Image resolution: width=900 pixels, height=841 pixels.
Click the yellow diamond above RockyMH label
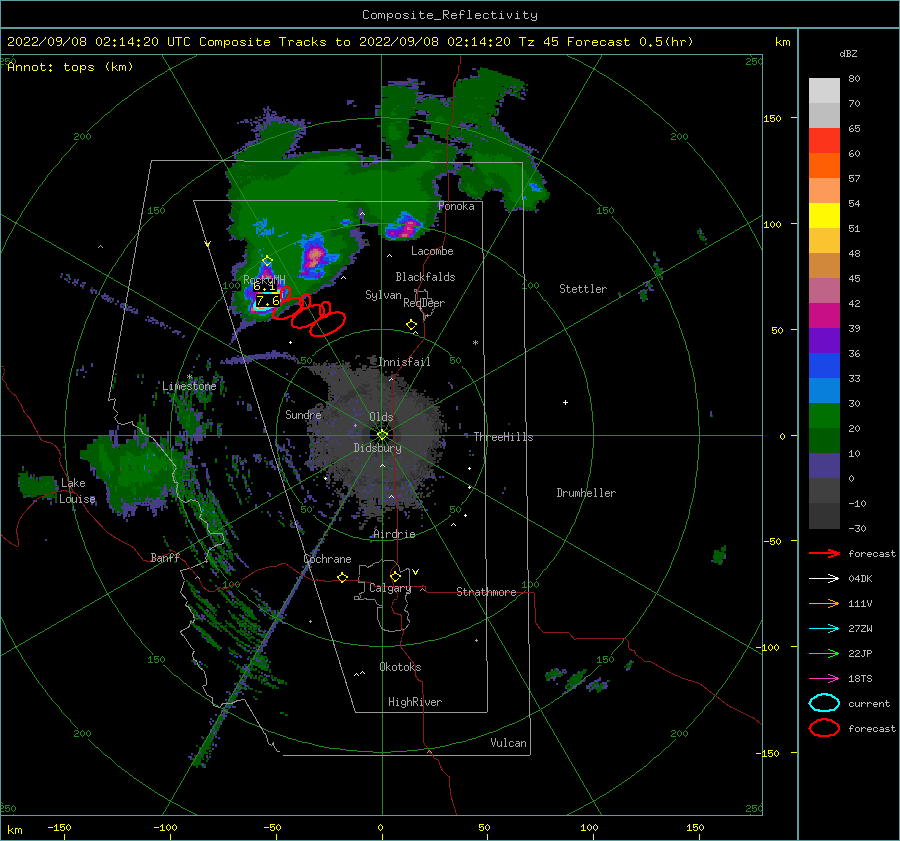(267, 261)
